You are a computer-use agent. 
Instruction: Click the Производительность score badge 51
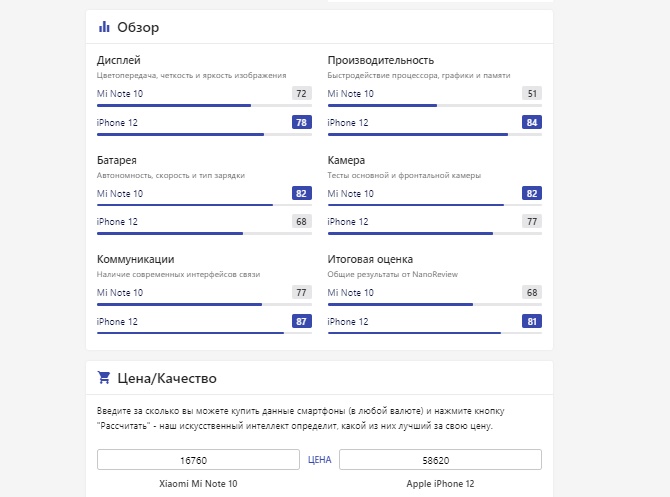click(x=532, y=93)
